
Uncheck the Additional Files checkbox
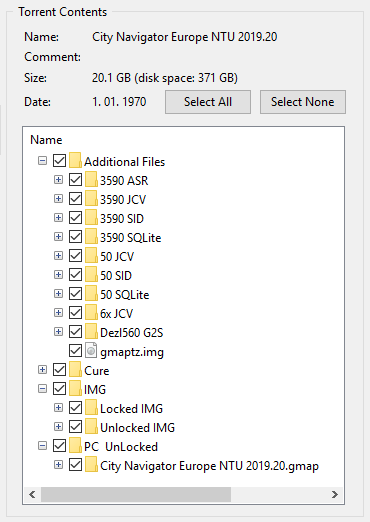[x=60, y=161]
